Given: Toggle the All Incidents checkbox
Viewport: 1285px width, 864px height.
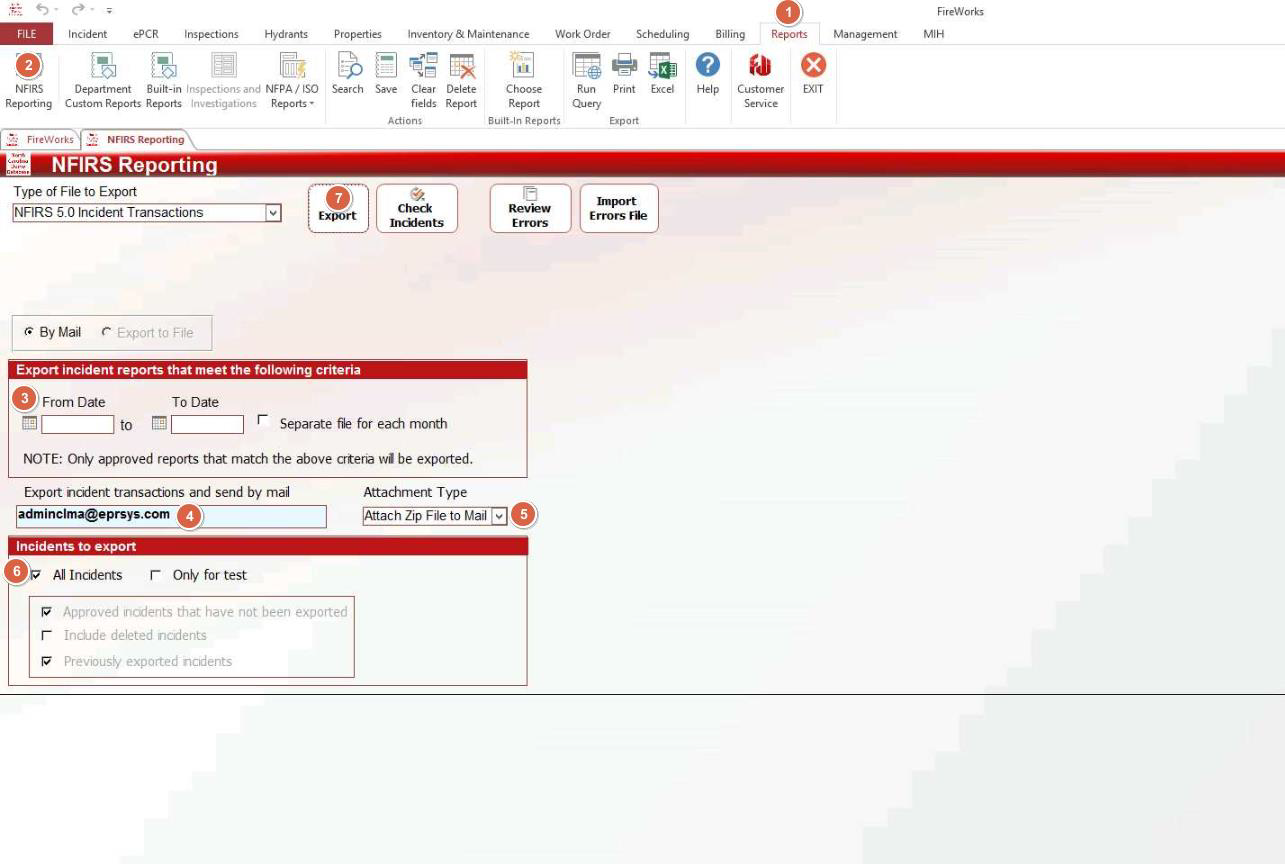Looking at the screenshot, I should 37,575.
